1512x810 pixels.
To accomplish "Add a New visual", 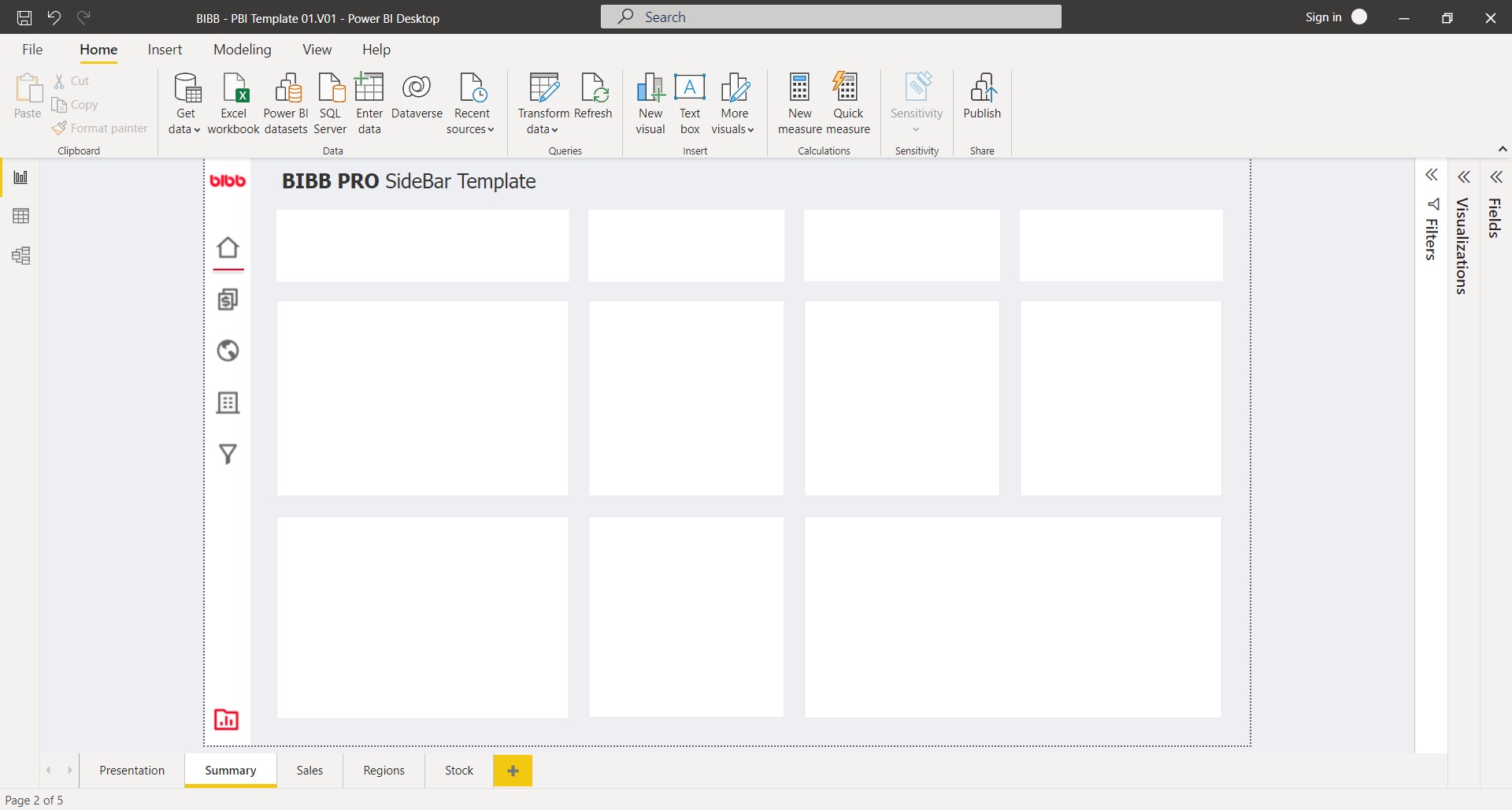I will [650, 102].
